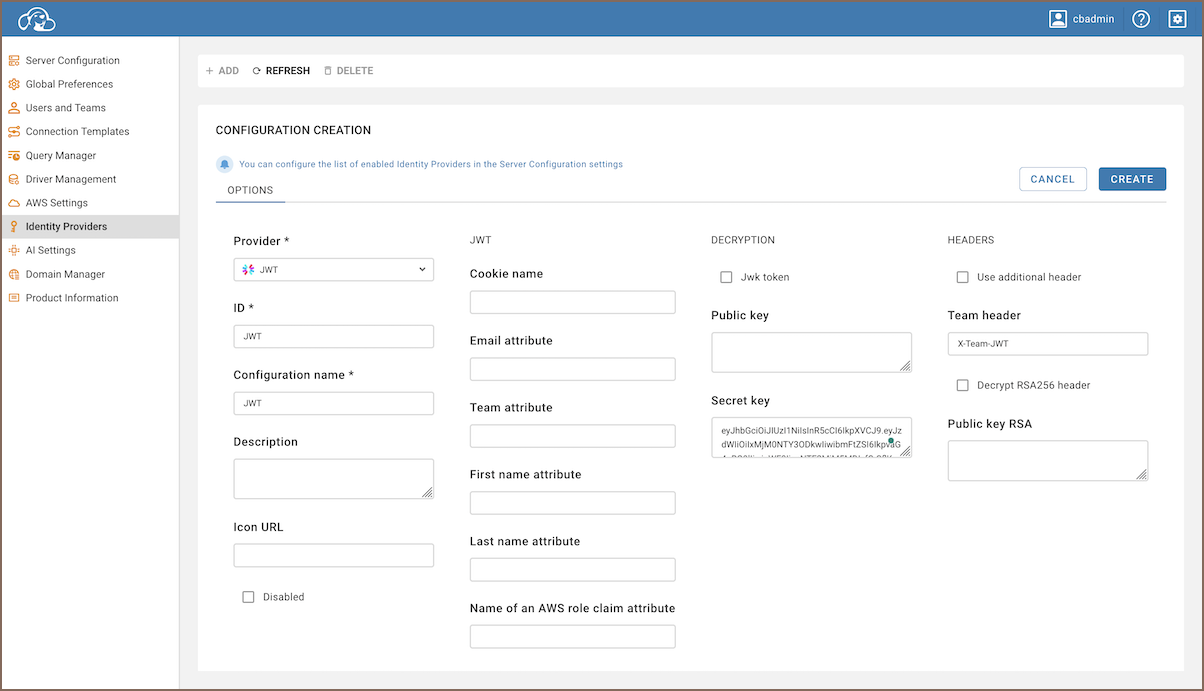The width and height of the screenshot is (1204, 691).
Task: Select the OPTIONS tab
Action: 250,190
